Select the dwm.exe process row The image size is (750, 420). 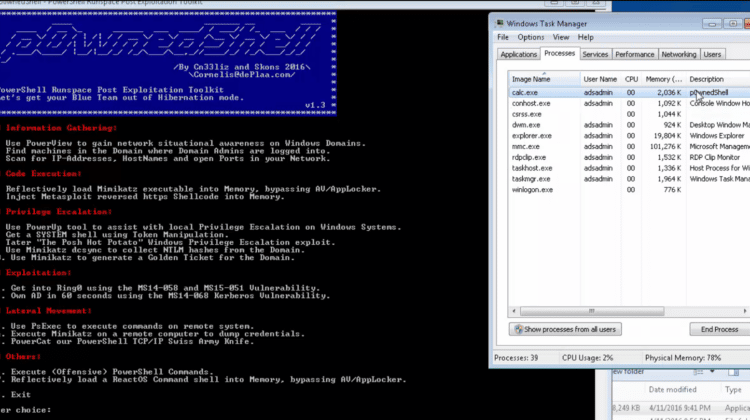(x=629, y=125)
